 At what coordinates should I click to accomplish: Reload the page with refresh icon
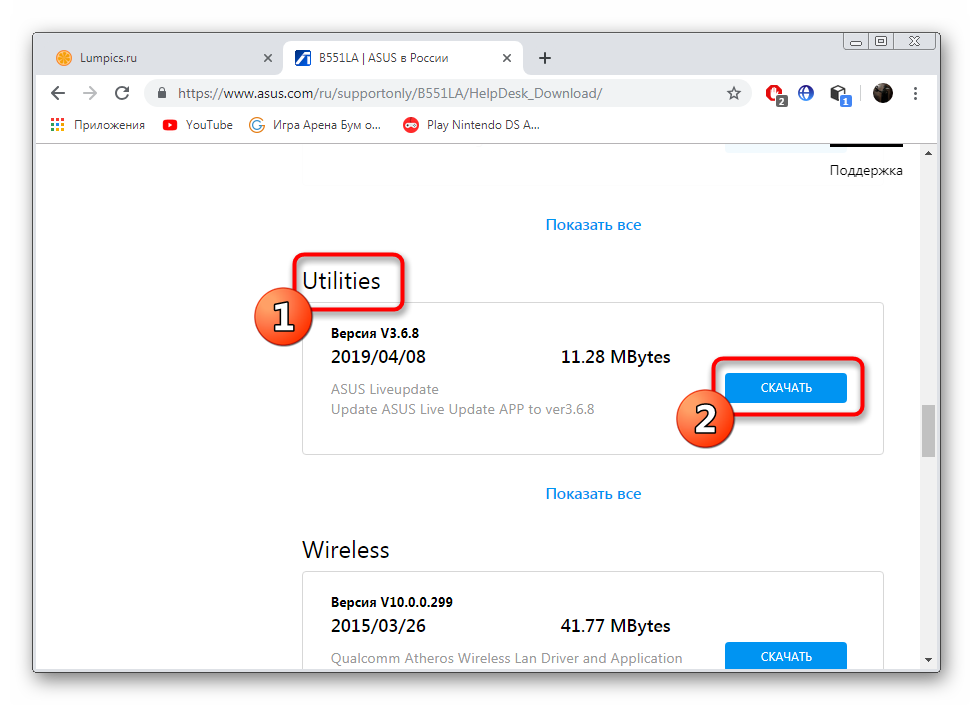[x=122, y=93]
